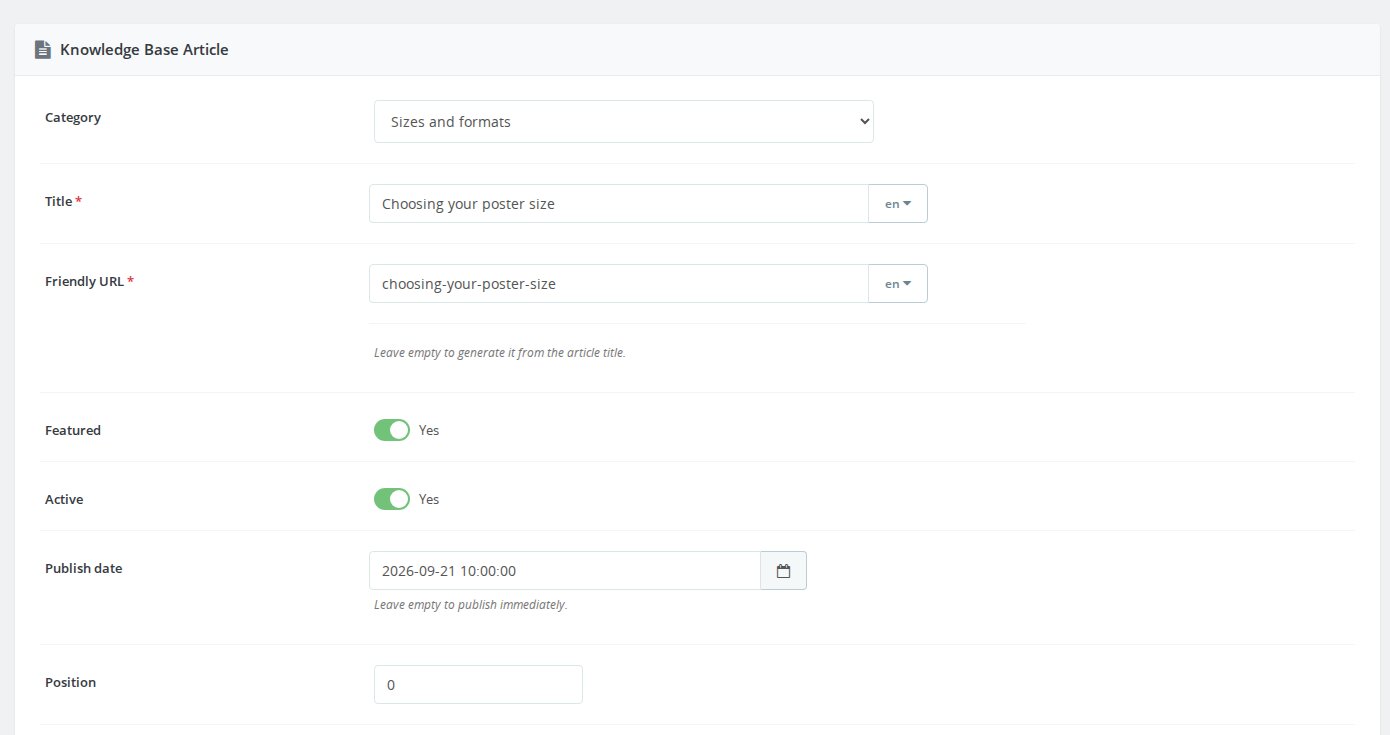1390x735 pixels.
Task: Click the 'Title' field label
Action: (59, 201)
